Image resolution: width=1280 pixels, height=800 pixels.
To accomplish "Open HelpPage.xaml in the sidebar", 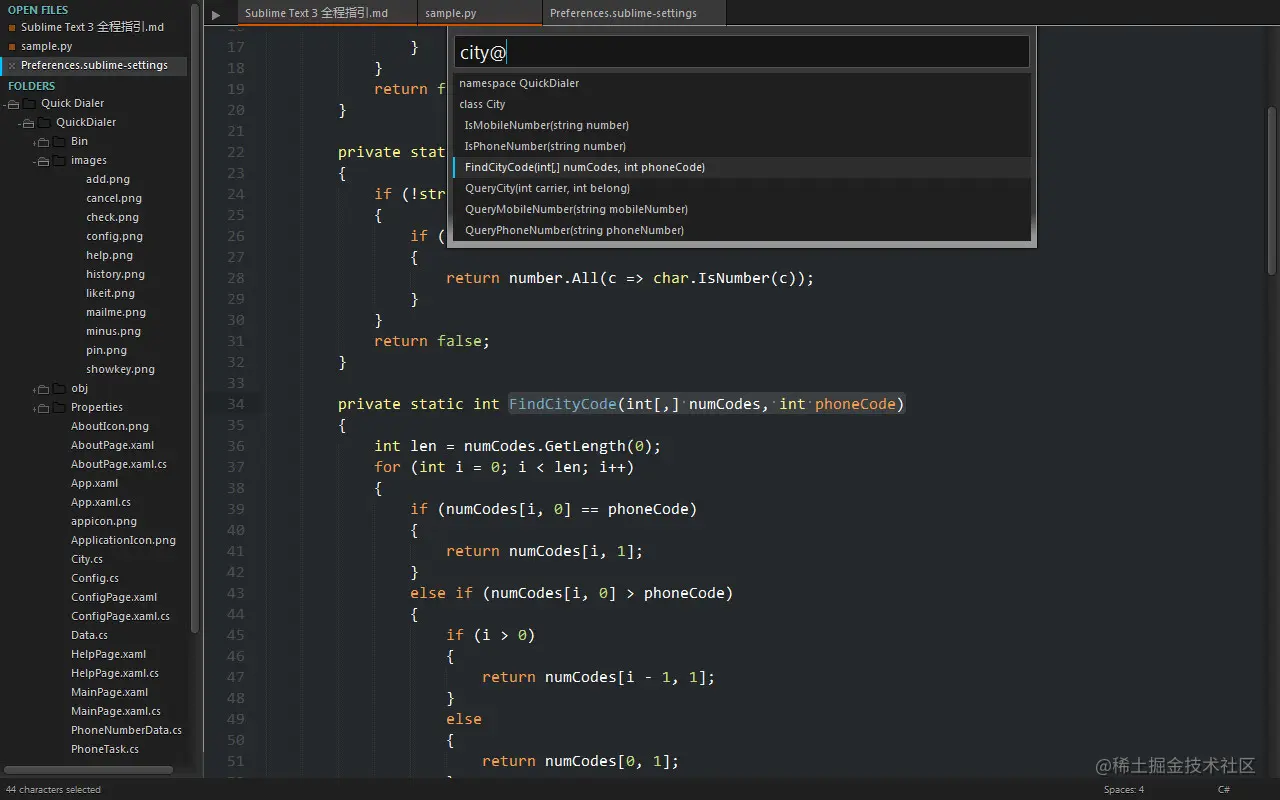I will [x=108, y=654].
